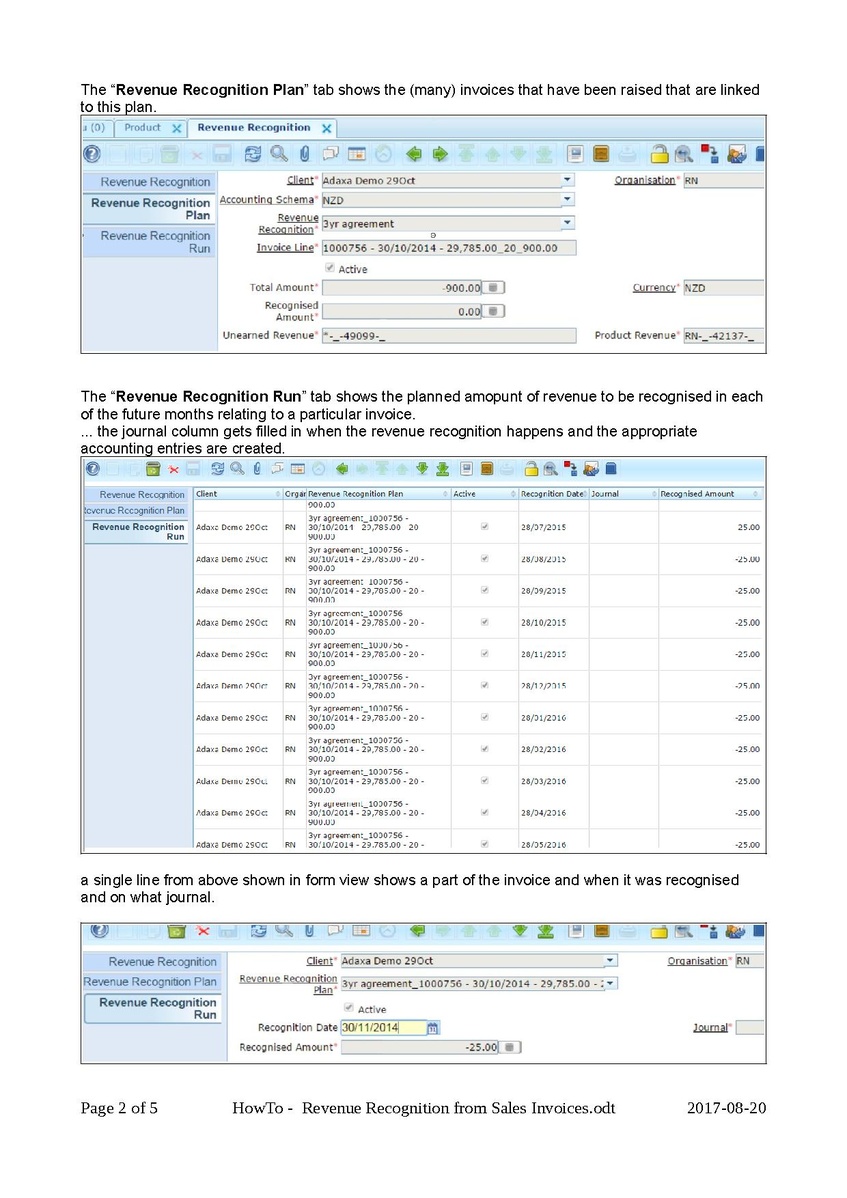Toggle the Active checkbox in the Plan form
This screenshot has width=847, height=1198.
(x=330, y=269)
